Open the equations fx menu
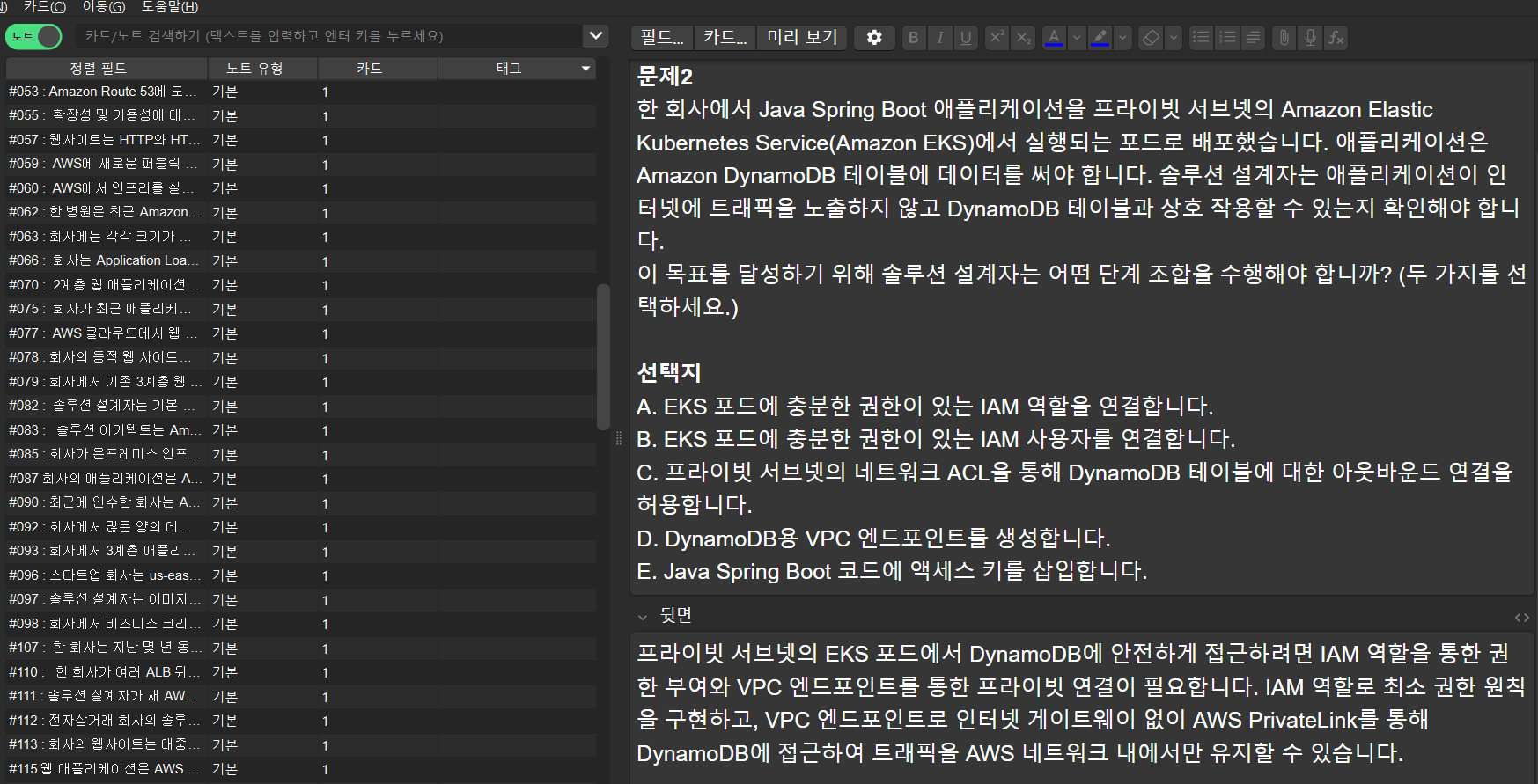This screenshot has height=784, width=1538. click(x=1336, y=38)
